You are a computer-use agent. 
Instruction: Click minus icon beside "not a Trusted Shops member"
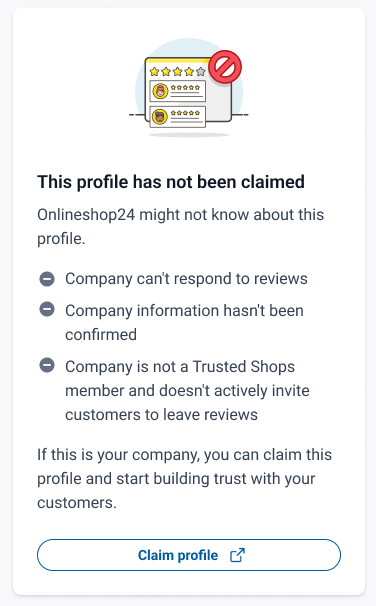tap(47, 365)
